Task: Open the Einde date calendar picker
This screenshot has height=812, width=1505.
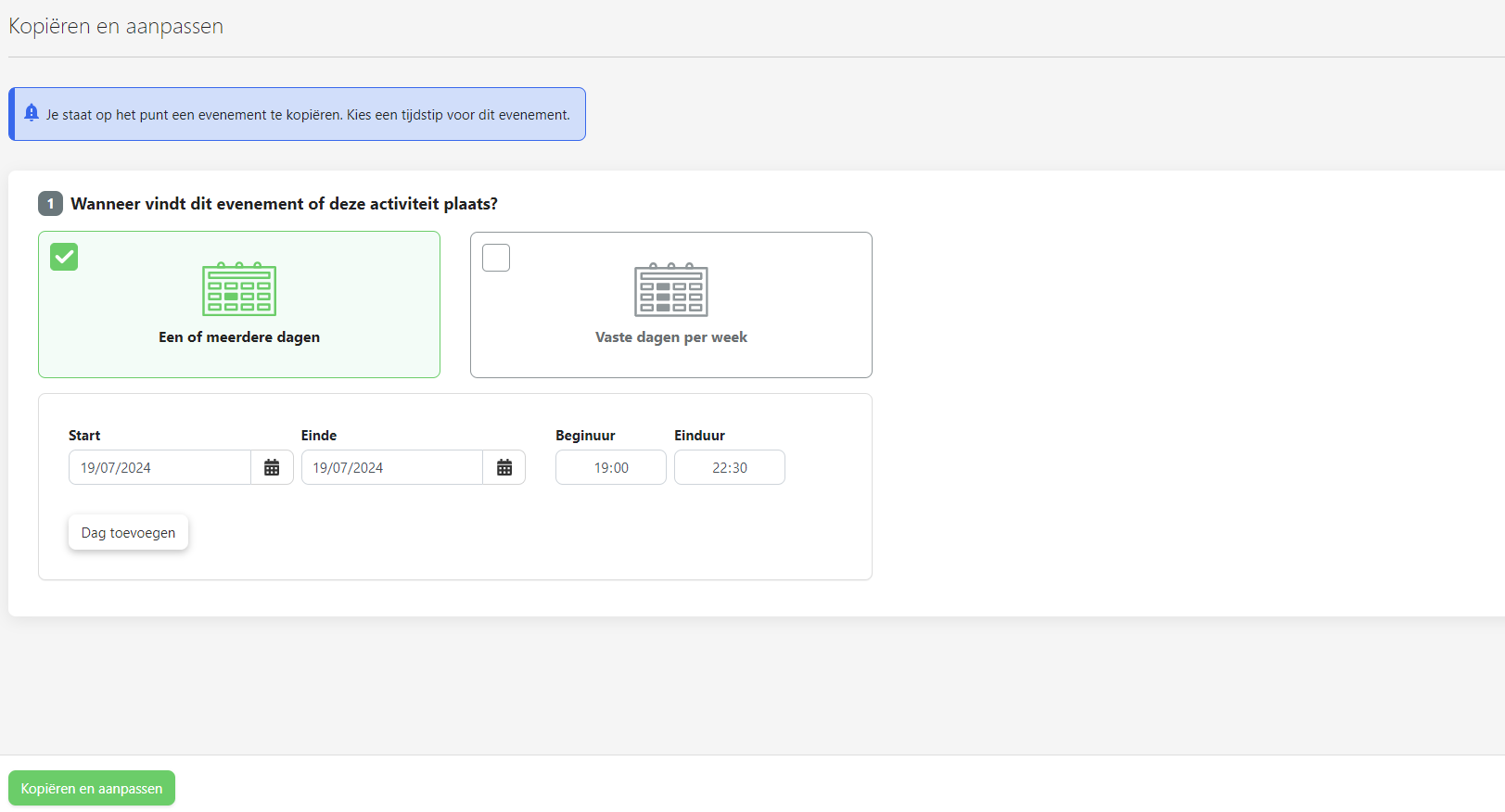Action: pos(504,467)
